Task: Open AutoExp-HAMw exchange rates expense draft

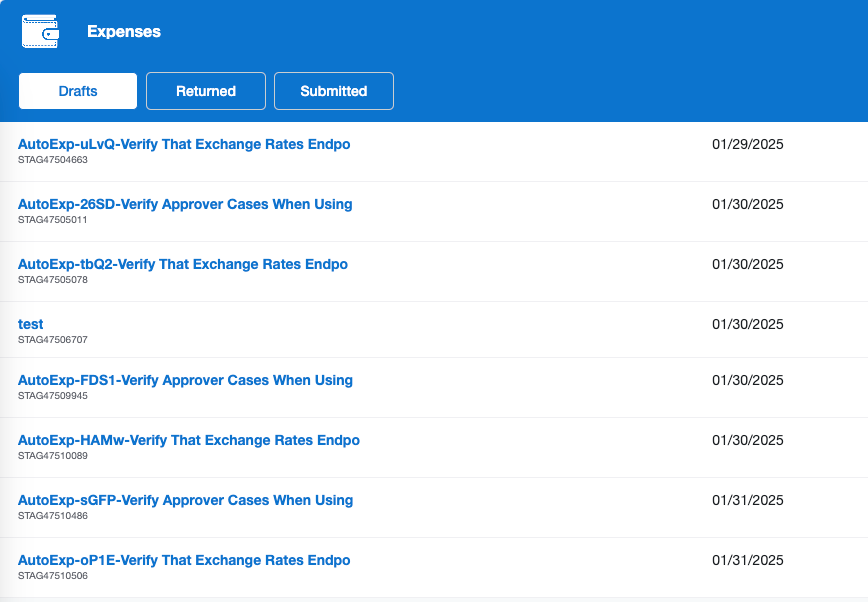Action: (189, 440)
